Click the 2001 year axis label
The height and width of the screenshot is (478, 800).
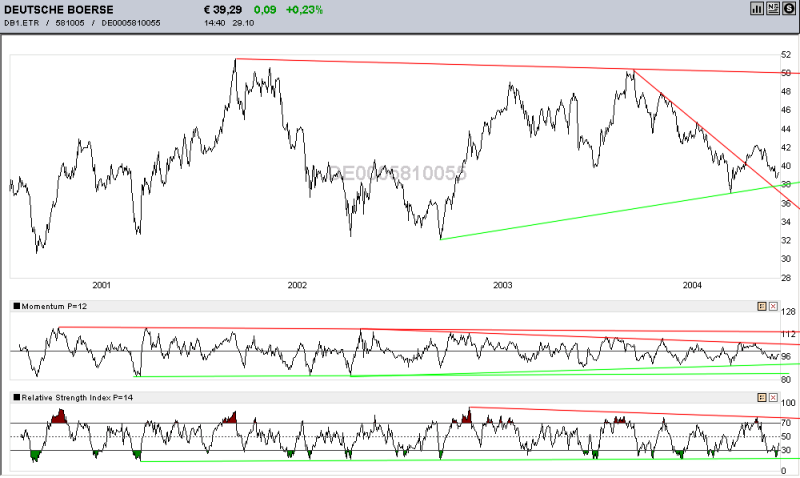(102, 285)
